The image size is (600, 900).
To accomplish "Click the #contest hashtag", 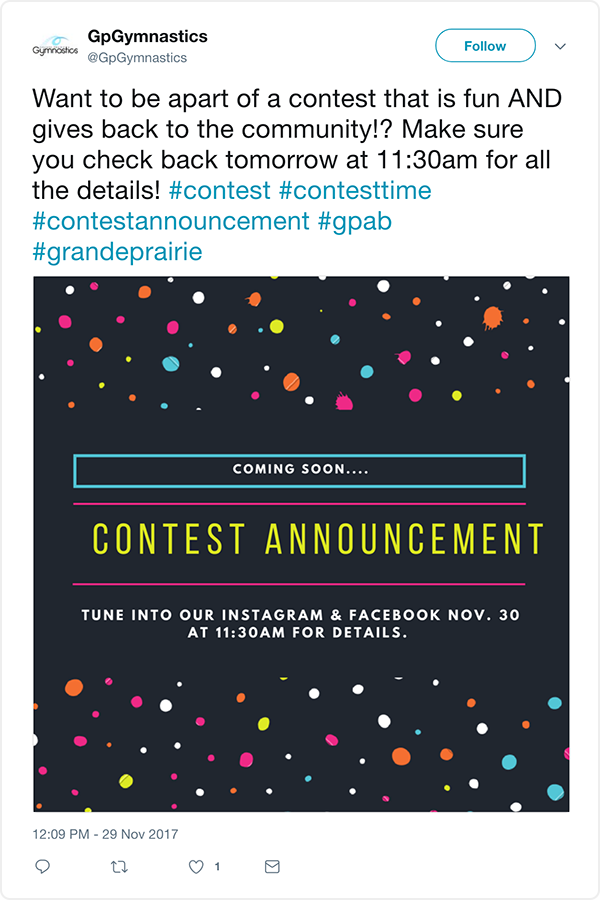I will coord(219,188).
